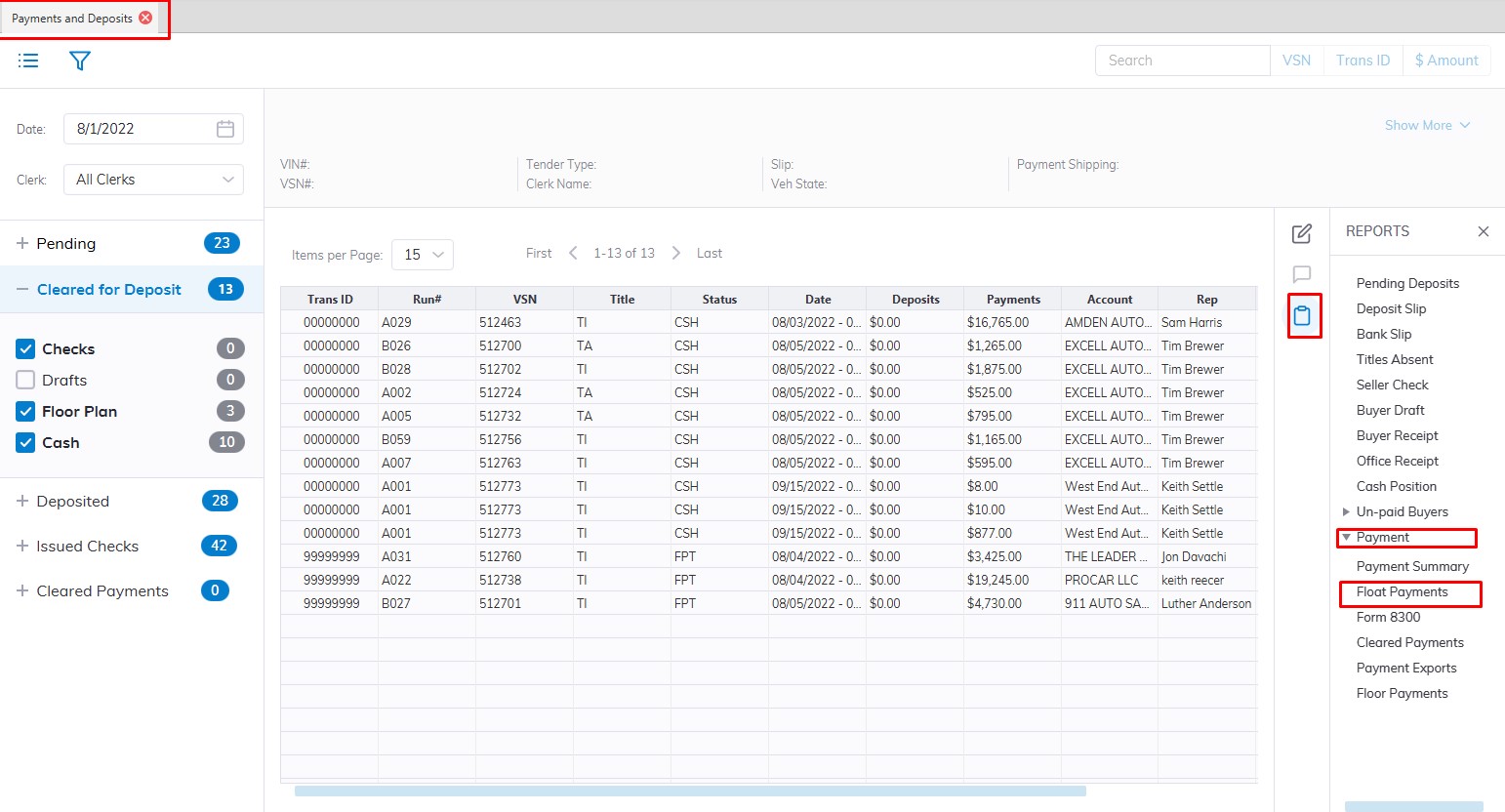Uncheck the Checks checkbox
This screenshot has width=1505, height=812.
(x=26, y=349)
